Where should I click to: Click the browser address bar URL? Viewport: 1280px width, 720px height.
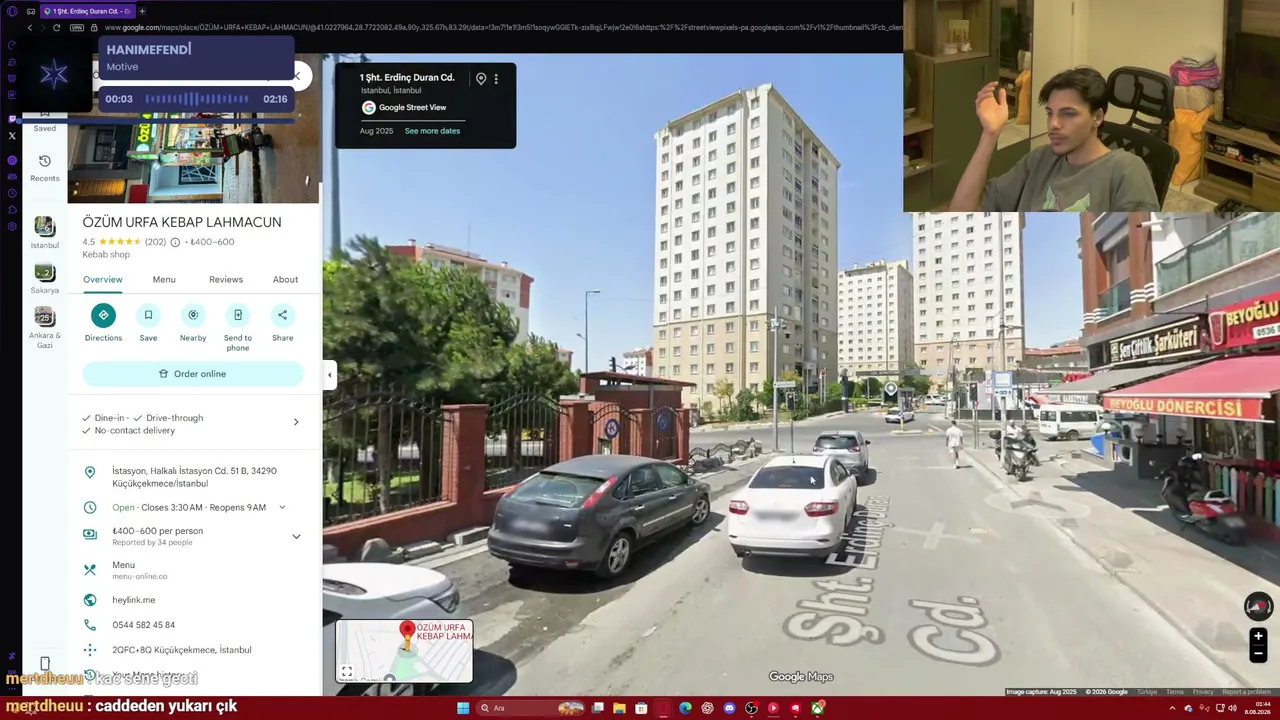(x=503, y=28)
